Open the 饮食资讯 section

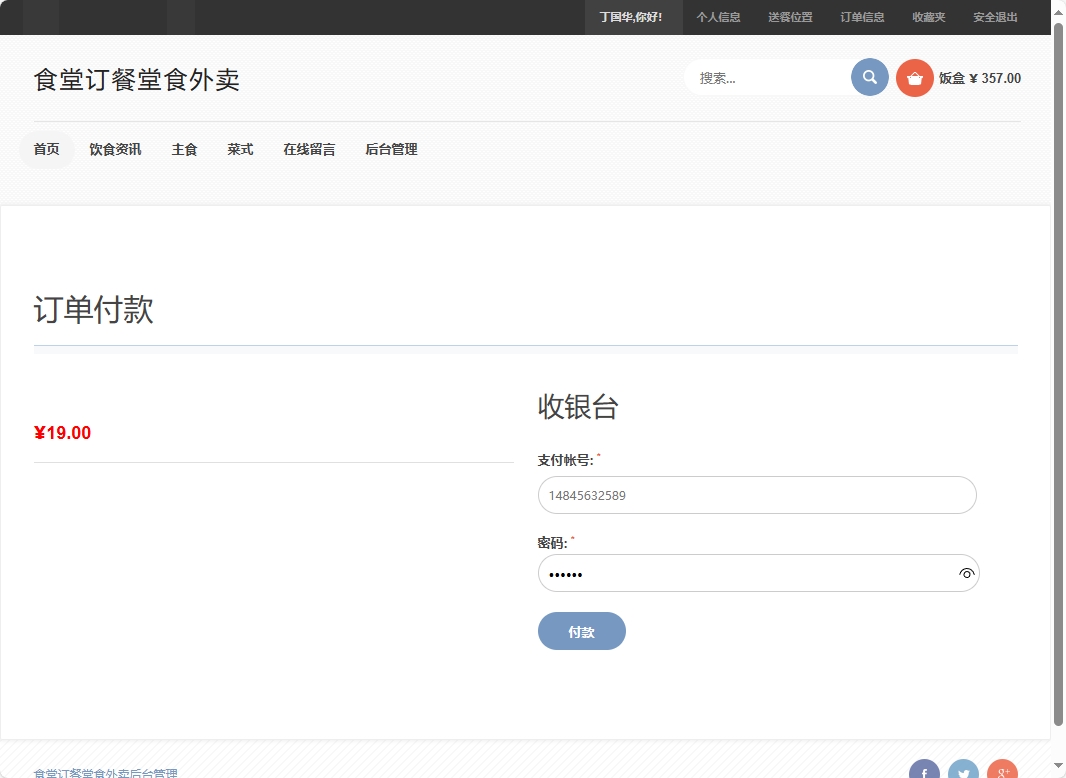(x=115, y=148)
